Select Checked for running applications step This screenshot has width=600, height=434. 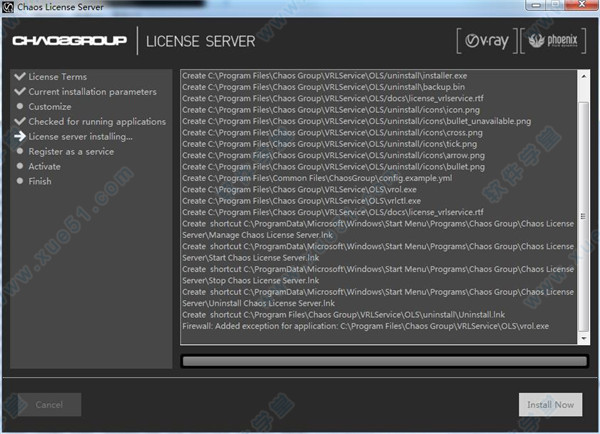coord(97,122)
